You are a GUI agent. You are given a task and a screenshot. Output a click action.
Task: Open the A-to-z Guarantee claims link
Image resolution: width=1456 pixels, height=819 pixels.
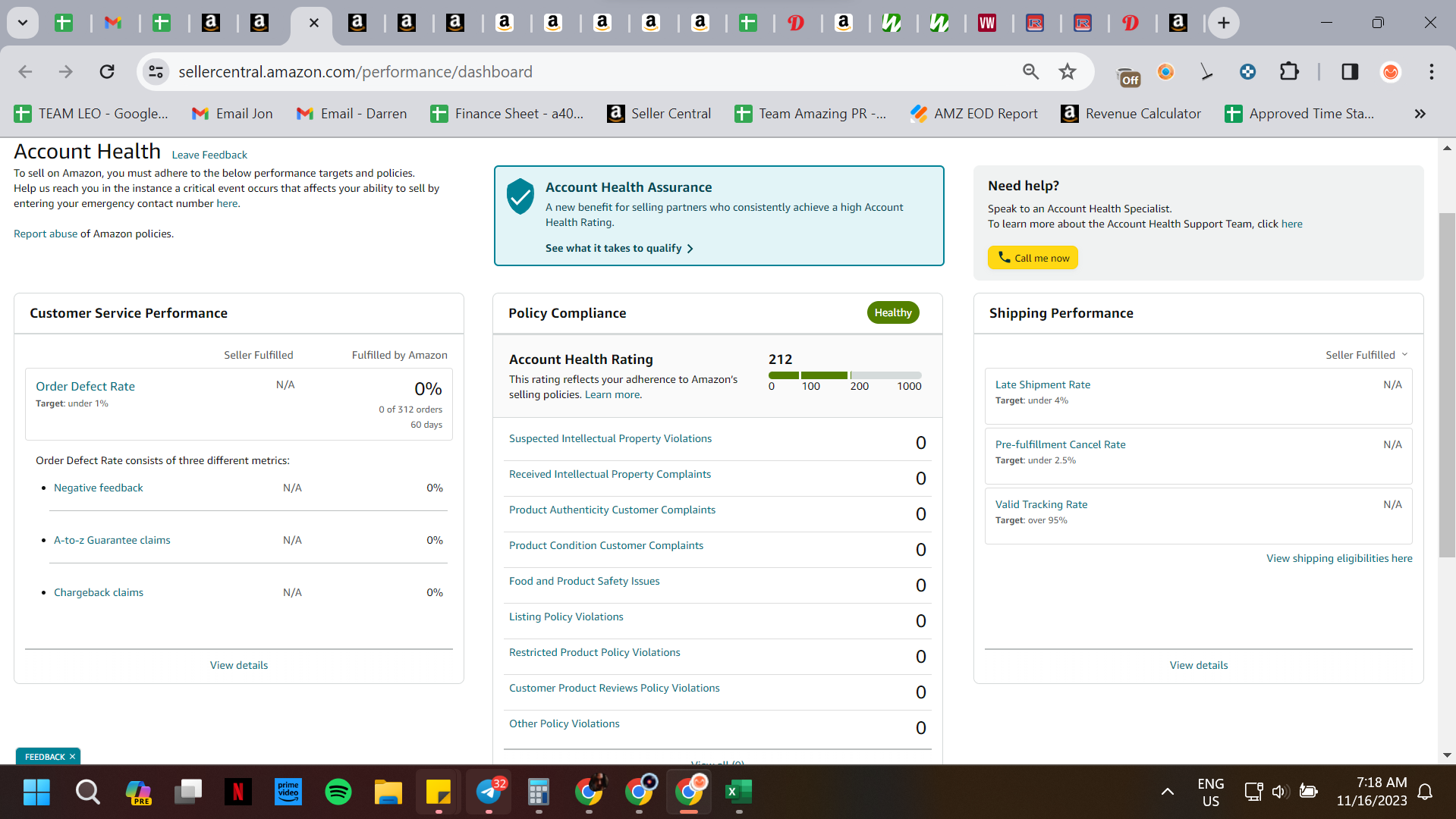[112, 540]
